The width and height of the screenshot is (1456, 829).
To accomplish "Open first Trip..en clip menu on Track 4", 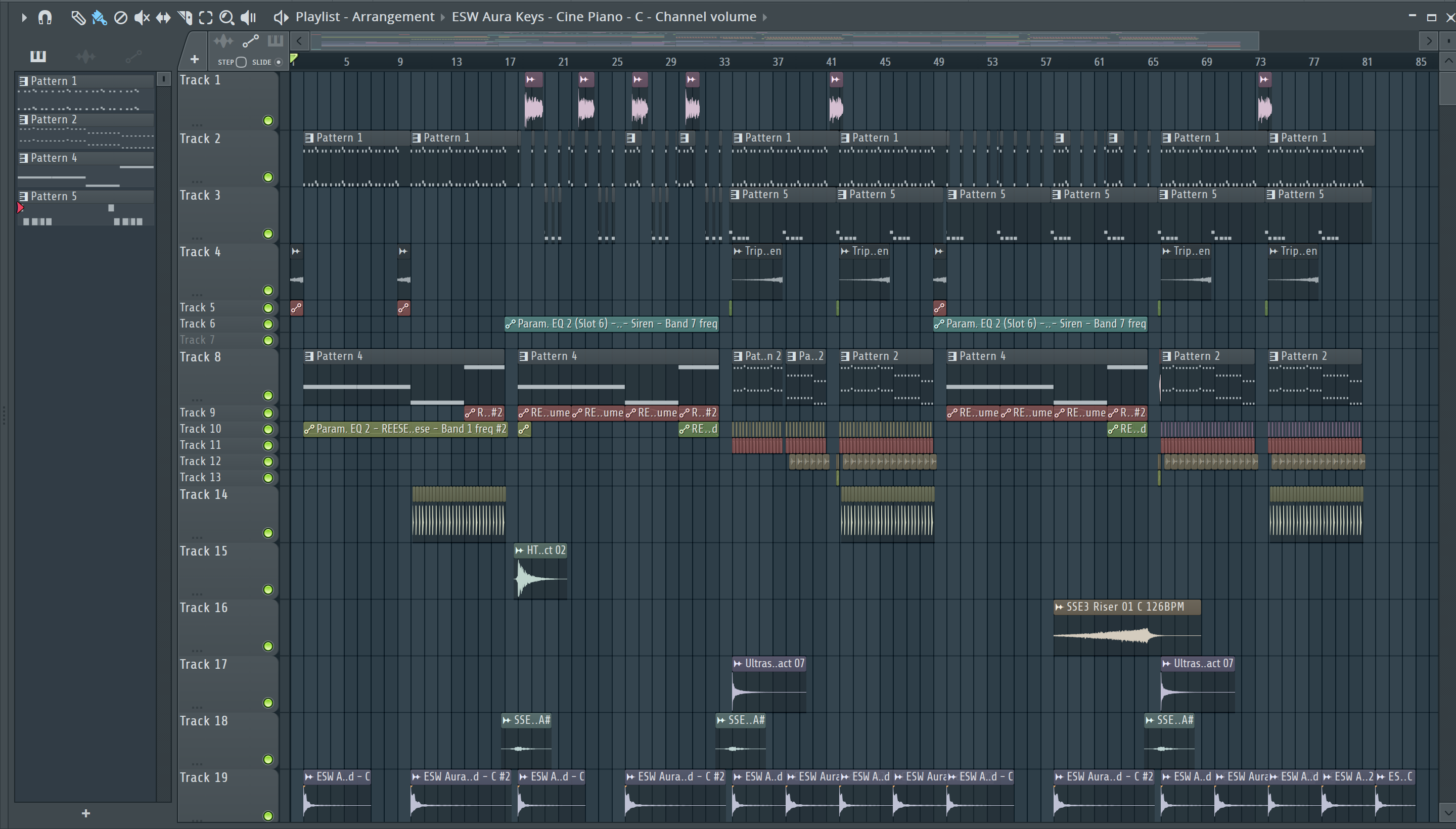I will click(x=738, y=251).
